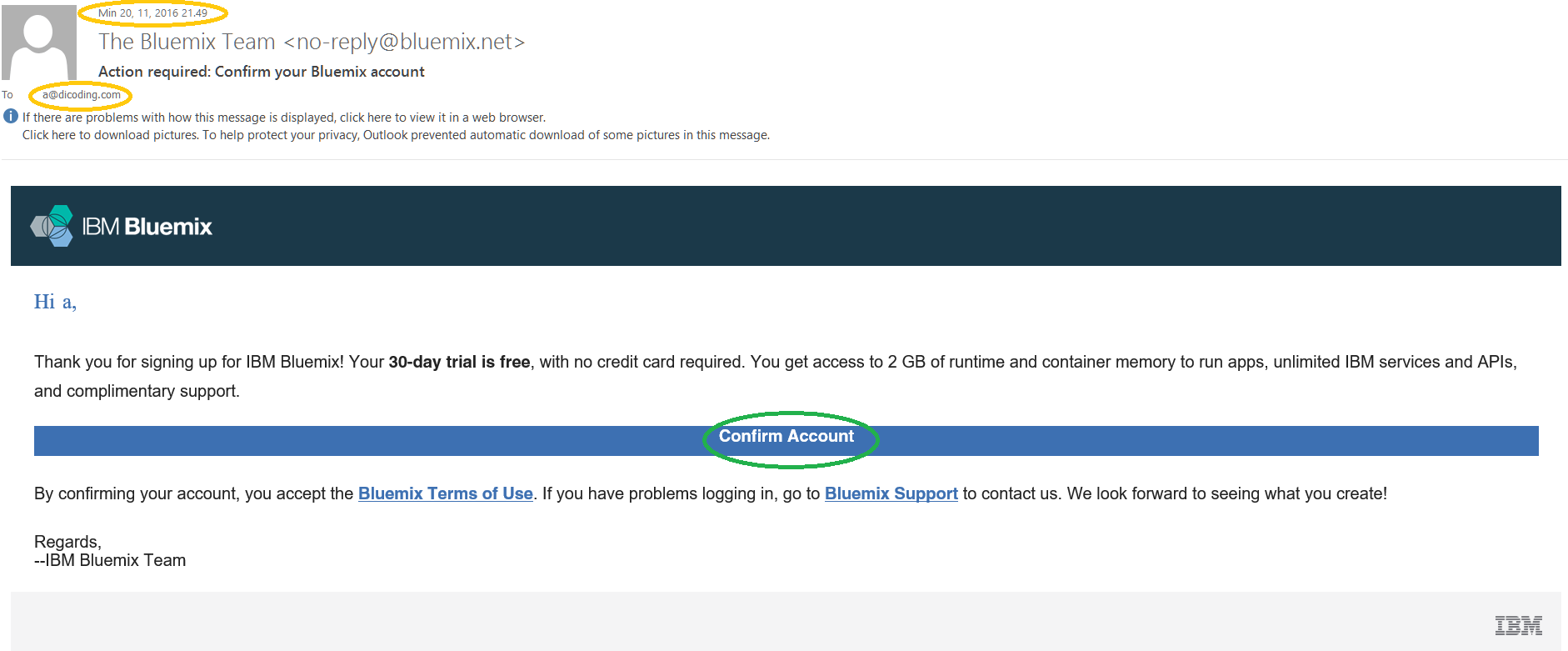The image size is (1568, 651).
Task: Click the "and complimentary support." text line
Action: (137, 391)
